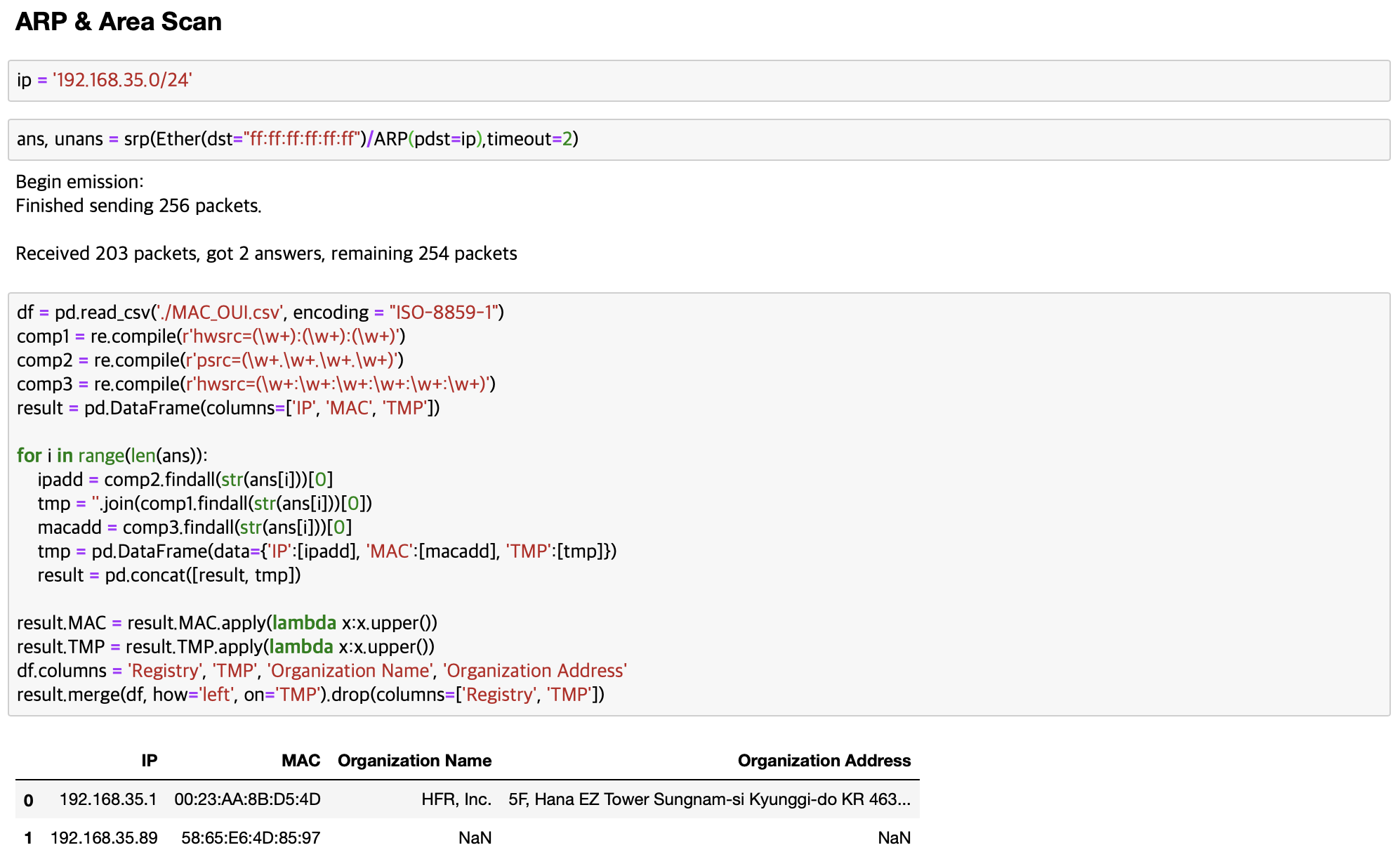Click the 192.168.35.89 IP cell

[x=104, y=838]
